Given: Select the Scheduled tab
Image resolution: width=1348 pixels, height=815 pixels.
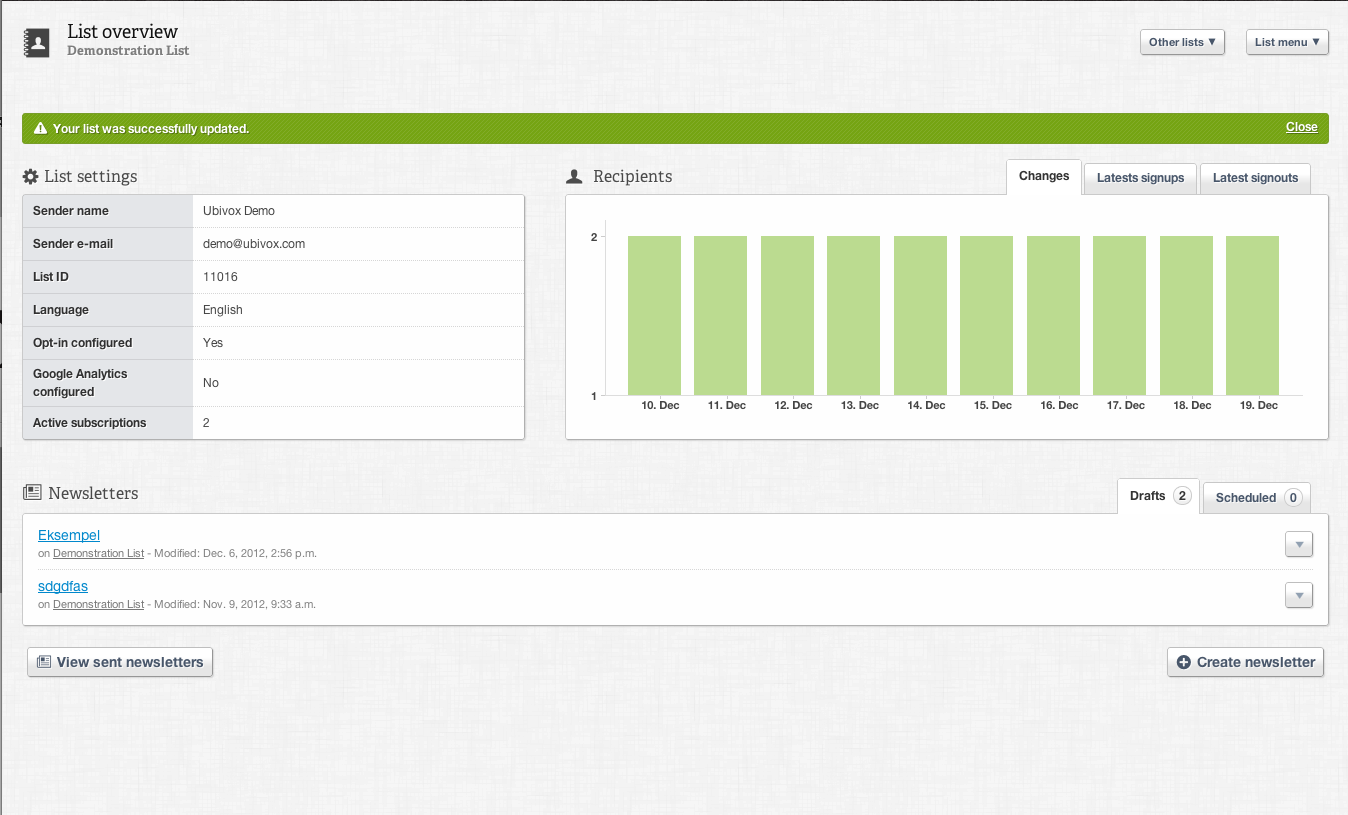Looking at the screenshot, I should (x=1256, y=497).
